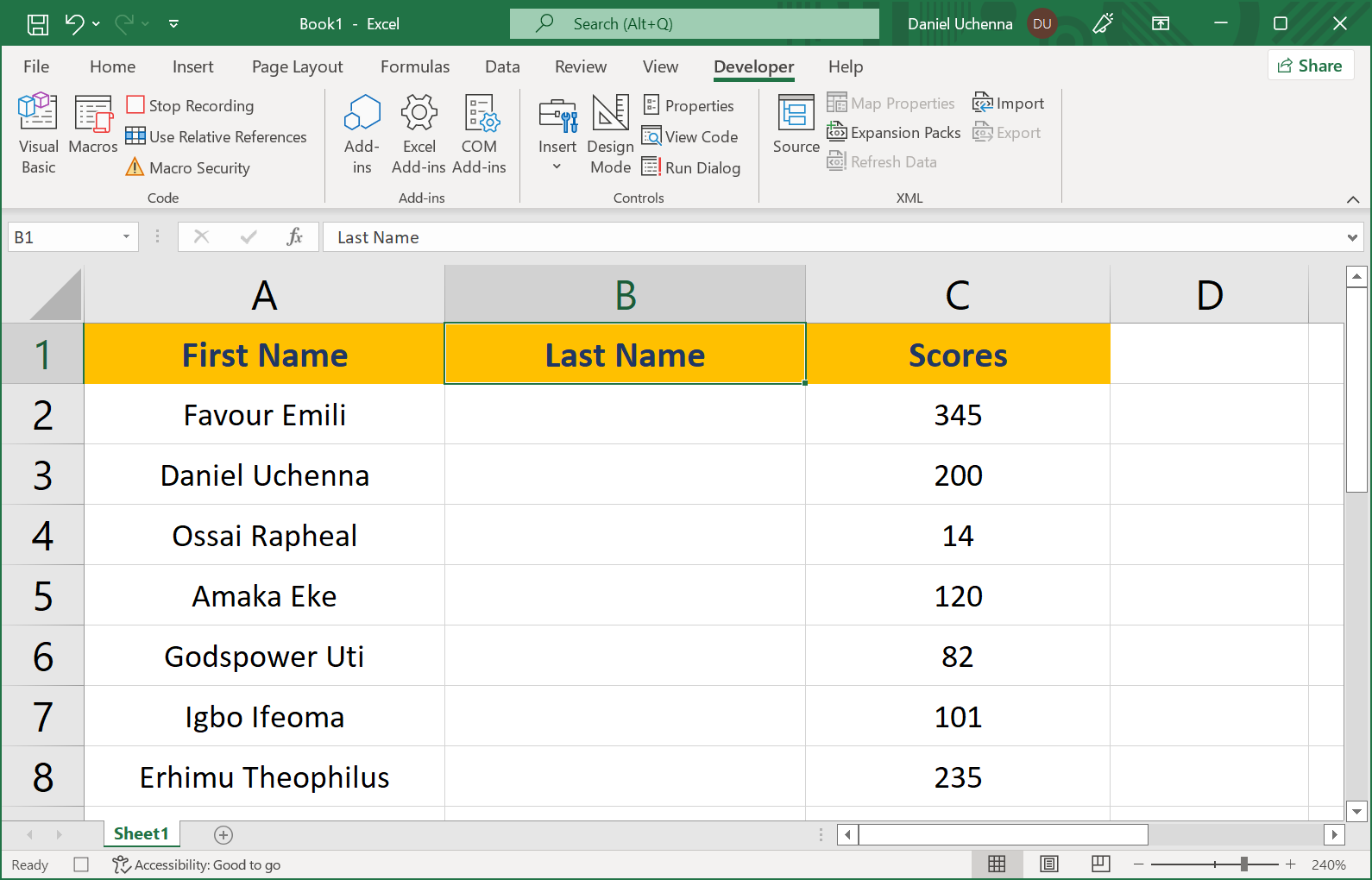1372x880 pixels.
Task: Stop Recording the macro
Action: pos(191,105)
